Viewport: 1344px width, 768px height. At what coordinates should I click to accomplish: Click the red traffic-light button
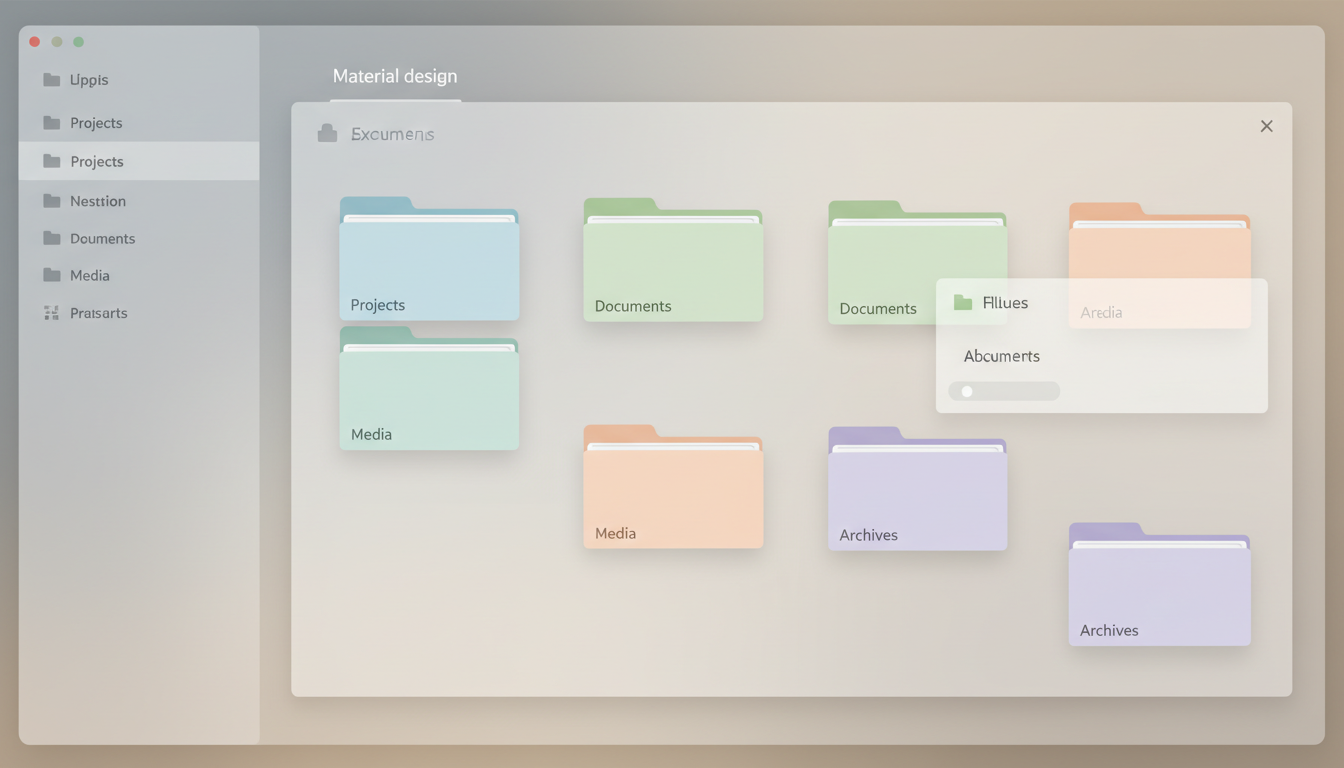(34, 41)
